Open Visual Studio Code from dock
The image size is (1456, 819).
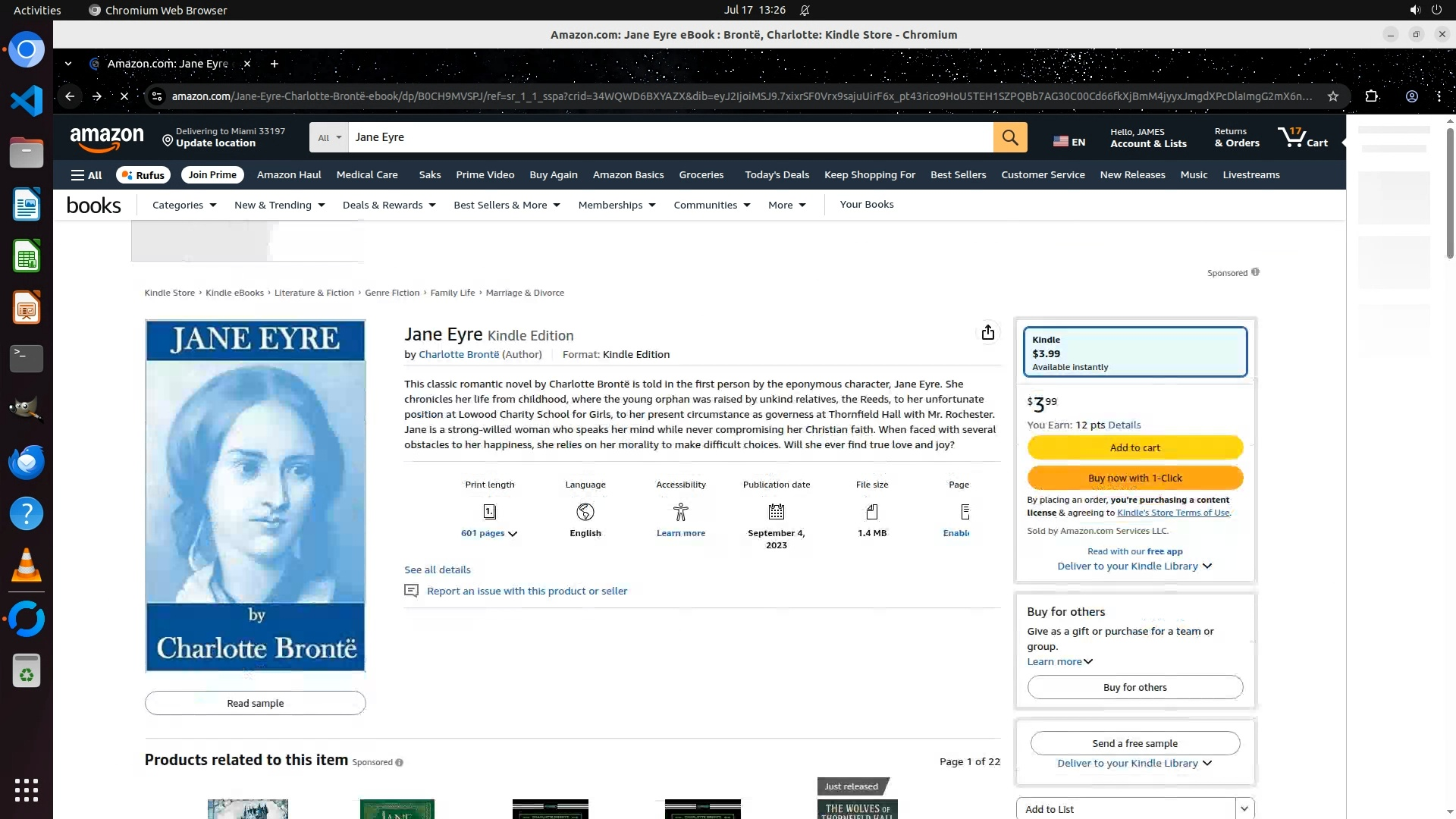(27, 101)
